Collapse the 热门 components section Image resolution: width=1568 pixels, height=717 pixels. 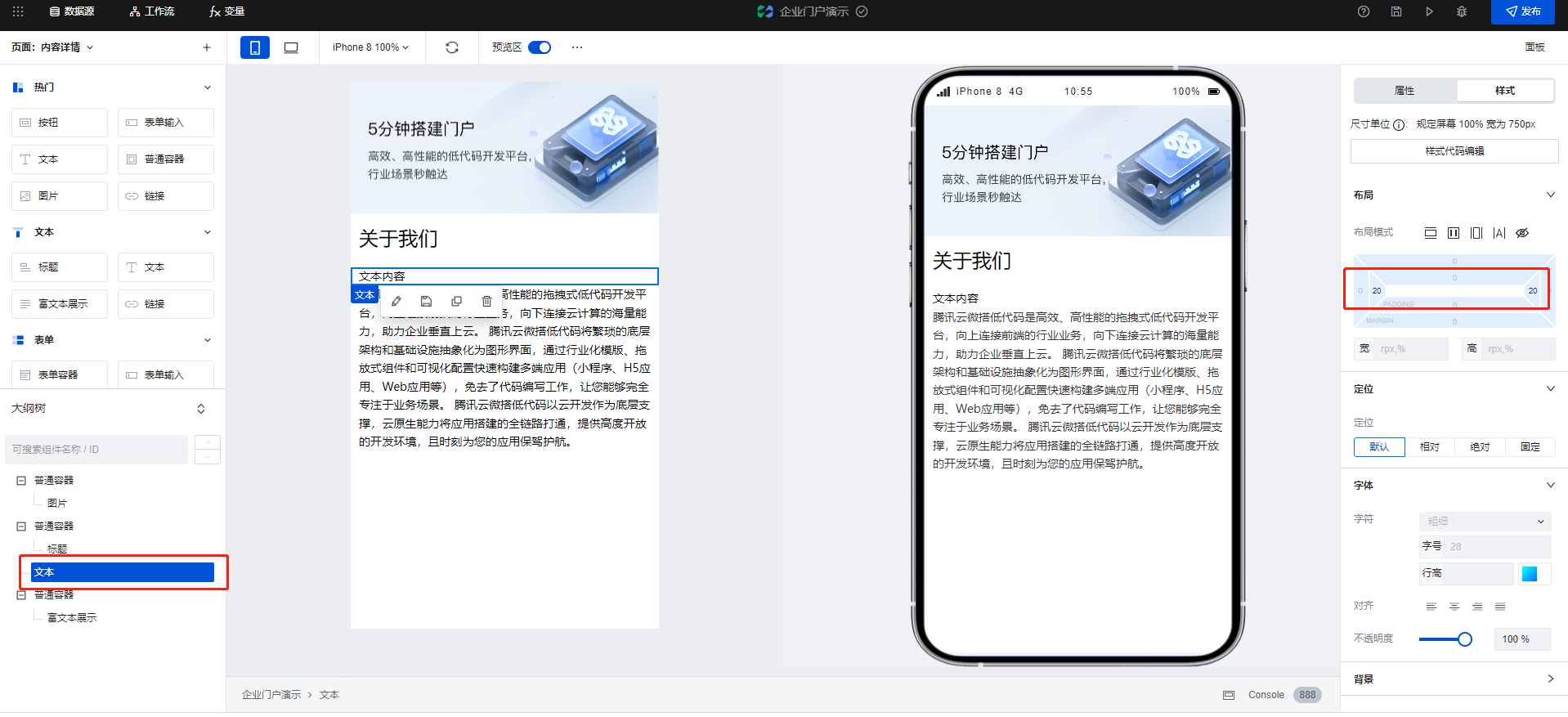208,87
